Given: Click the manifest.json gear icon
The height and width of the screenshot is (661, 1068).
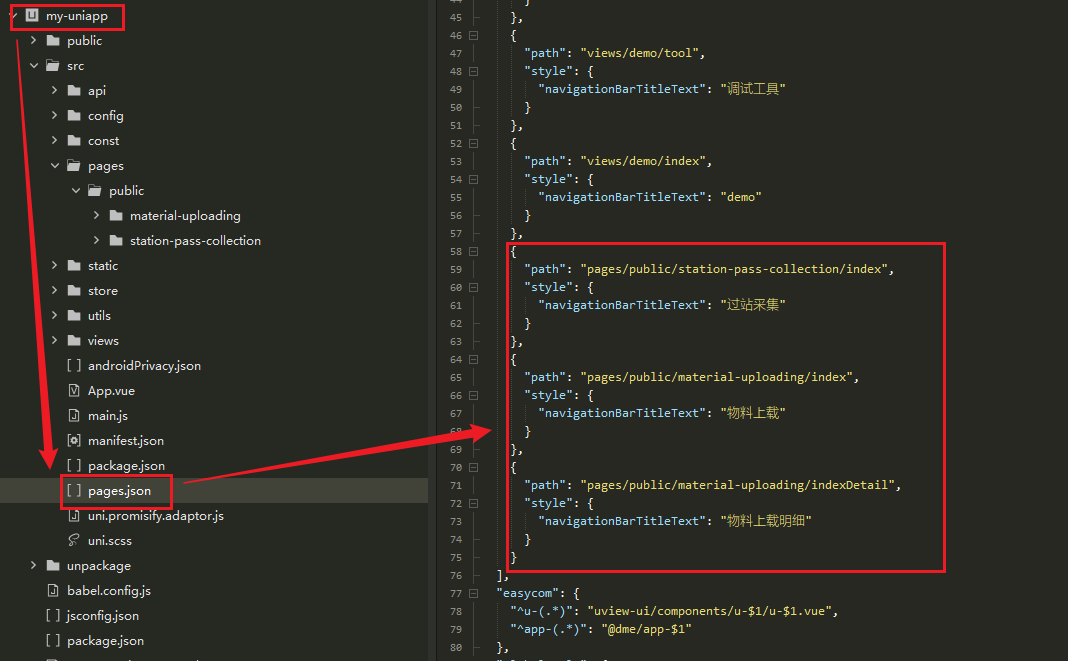Looking at the screenshot, I should coord(73,441).
